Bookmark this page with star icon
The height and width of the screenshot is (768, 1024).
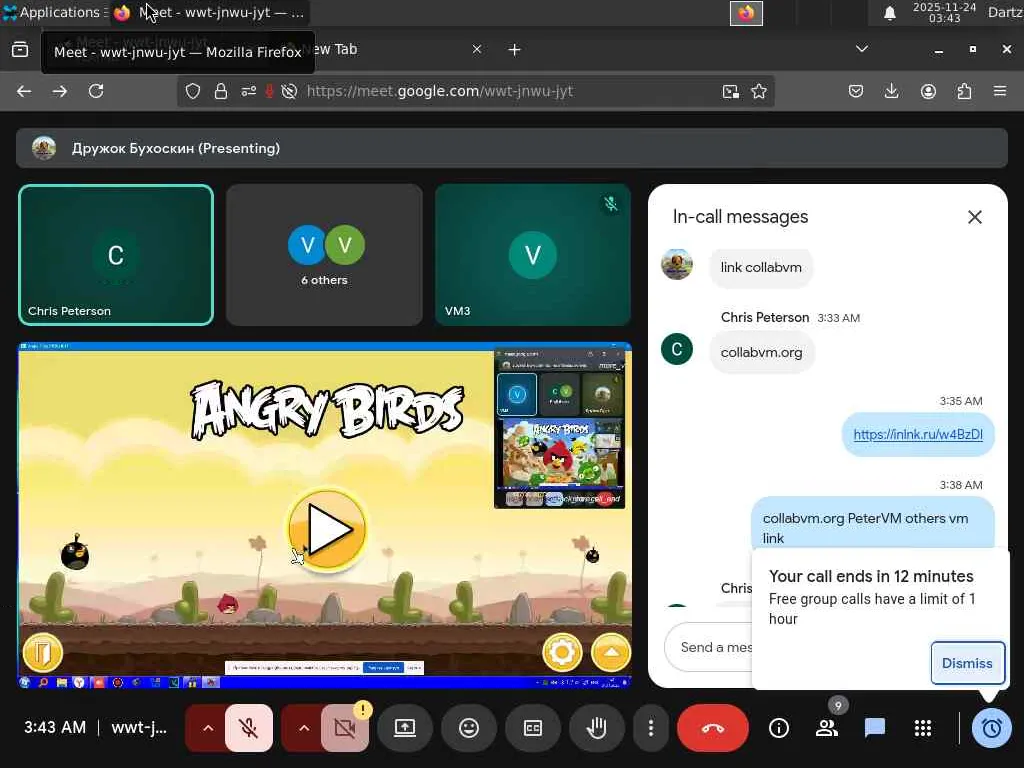coord(759,91)
